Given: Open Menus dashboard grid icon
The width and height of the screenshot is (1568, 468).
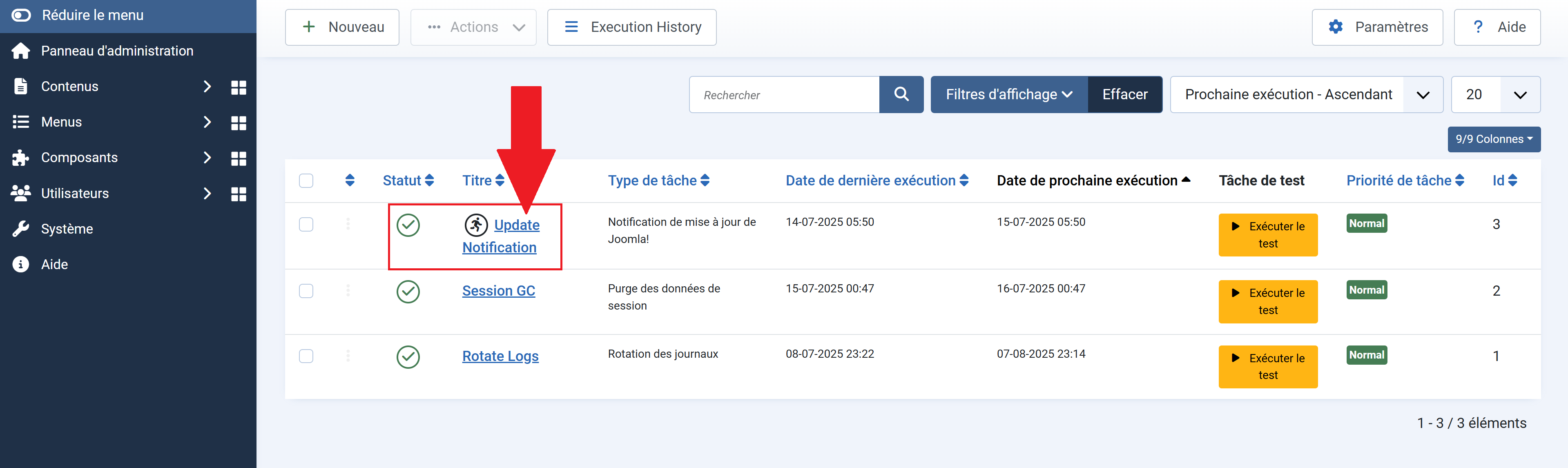Looking at the screenshot, I should coord(239,123).
